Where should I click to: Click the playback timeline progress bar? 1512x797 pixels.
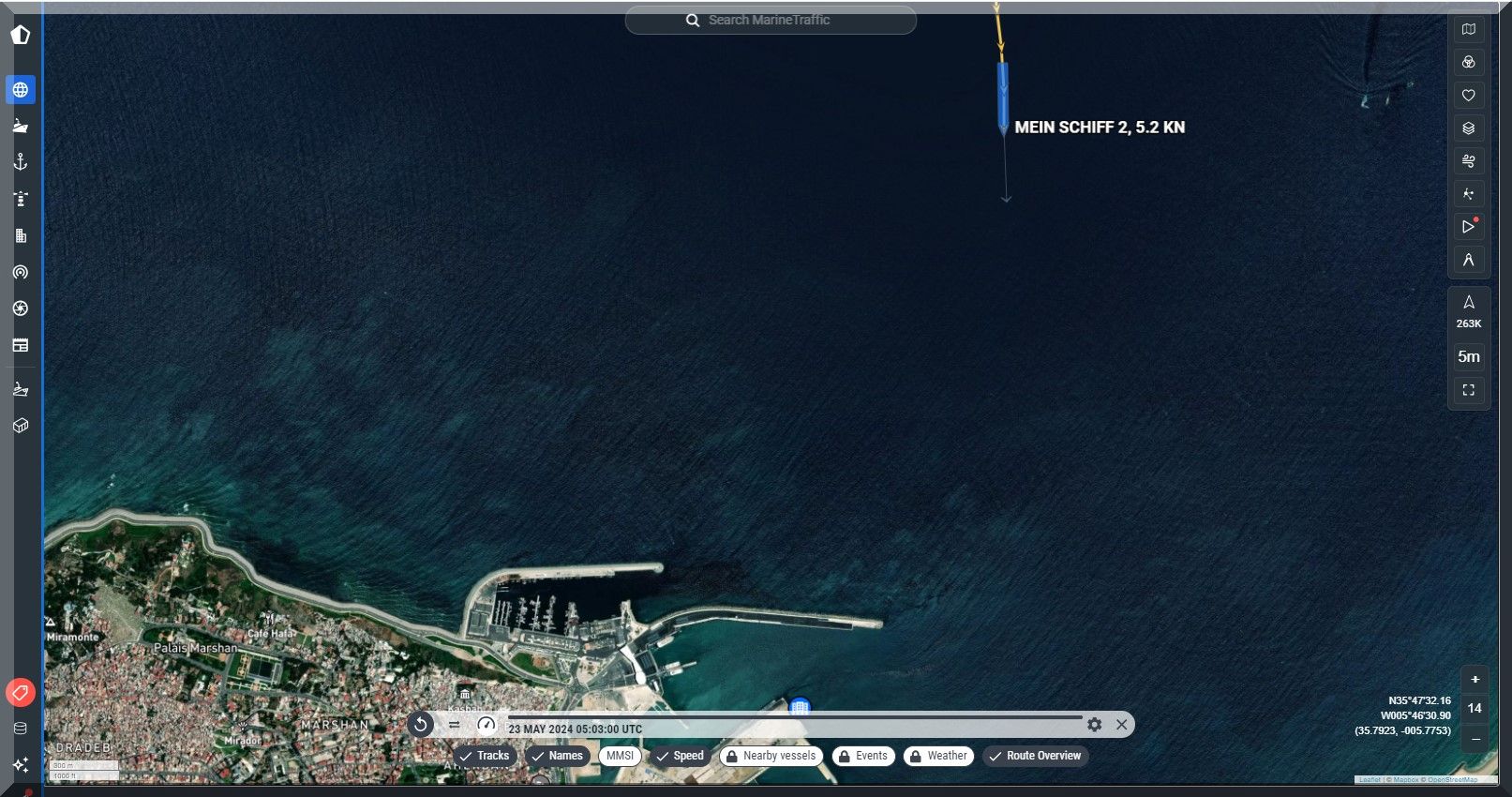tap(795, 717)
